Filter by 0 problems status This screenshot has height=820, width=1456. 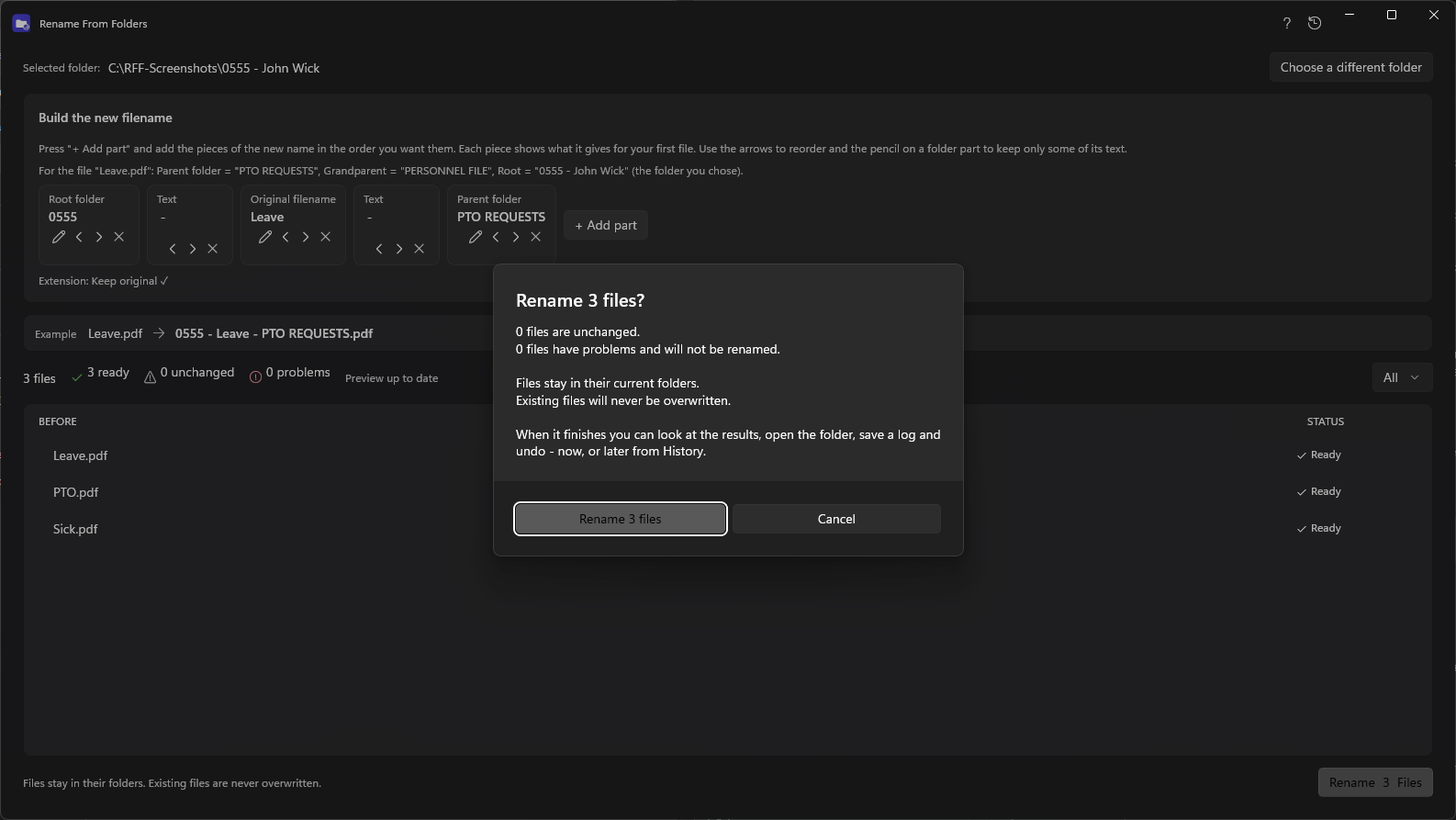point(289,373)
